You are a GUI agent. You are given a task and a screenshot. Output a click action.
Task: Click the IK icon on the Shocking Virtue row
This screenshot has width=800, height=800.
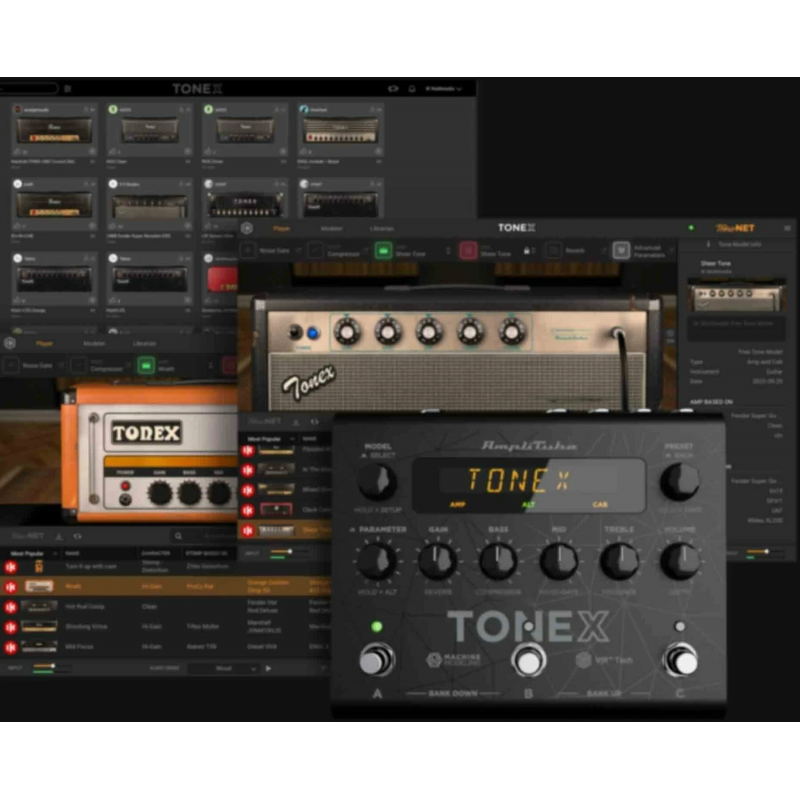pyautogui.click(x=9, y=627)
